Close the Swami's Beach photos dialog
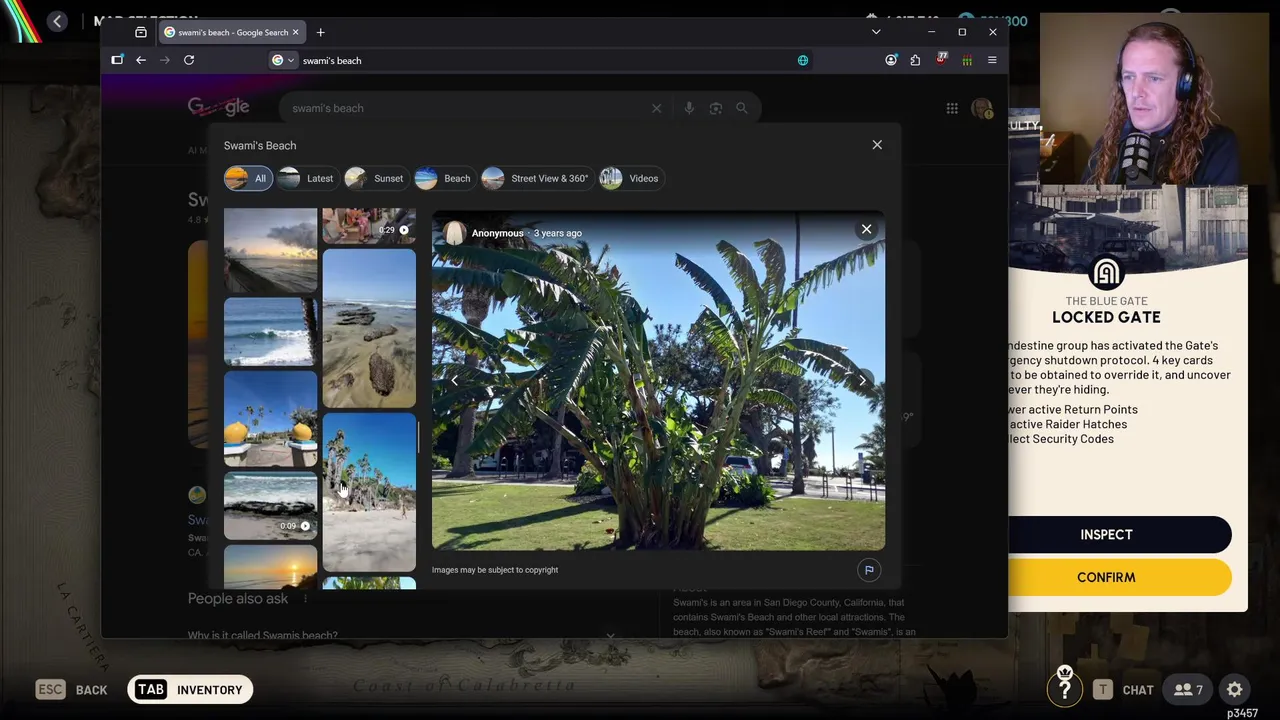Image resolution: width=1280 pixels, height=720 pixels. [x=877, y=145]
